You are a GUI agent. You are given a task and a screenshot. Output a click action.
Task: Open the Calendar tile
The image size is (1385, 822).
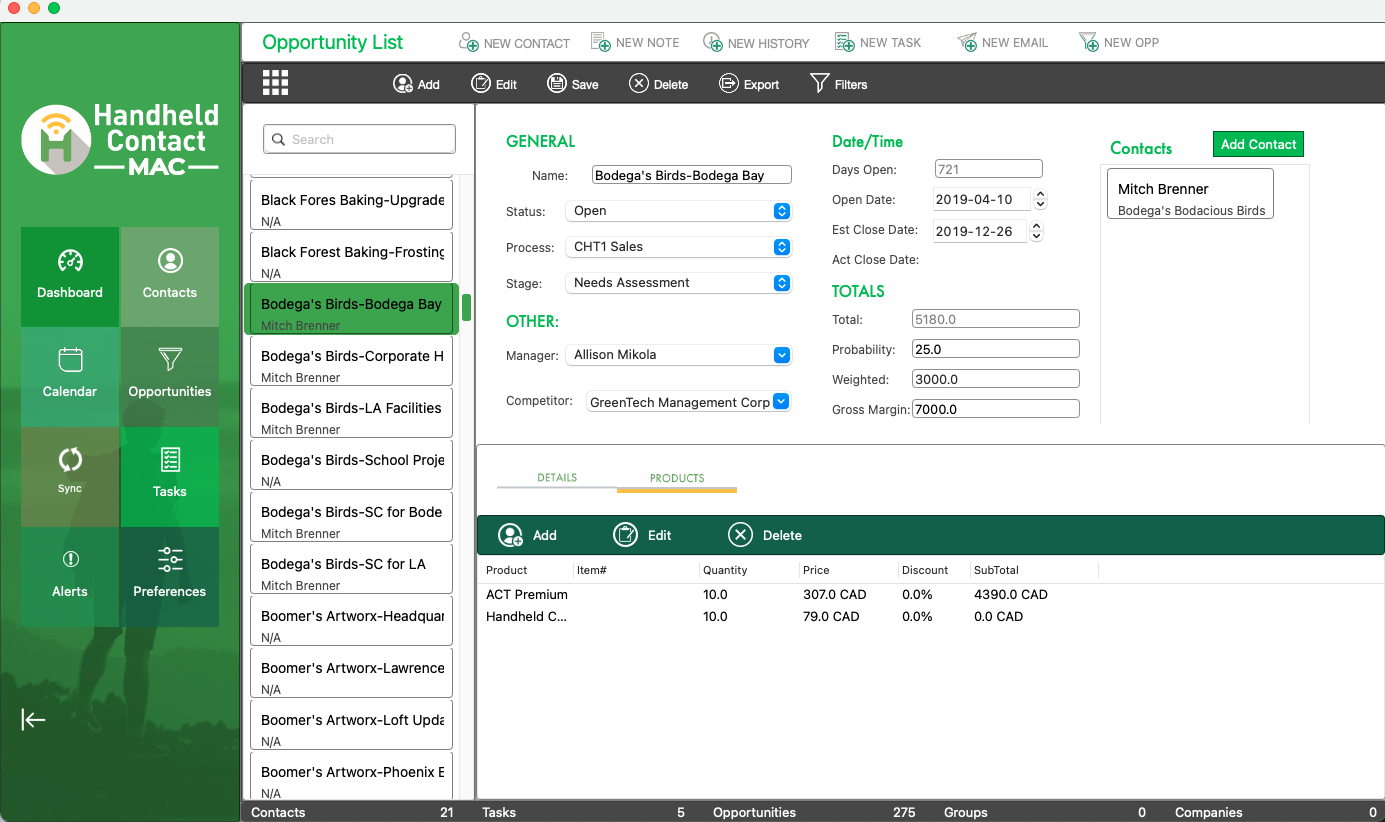click(x=70, y=375)
